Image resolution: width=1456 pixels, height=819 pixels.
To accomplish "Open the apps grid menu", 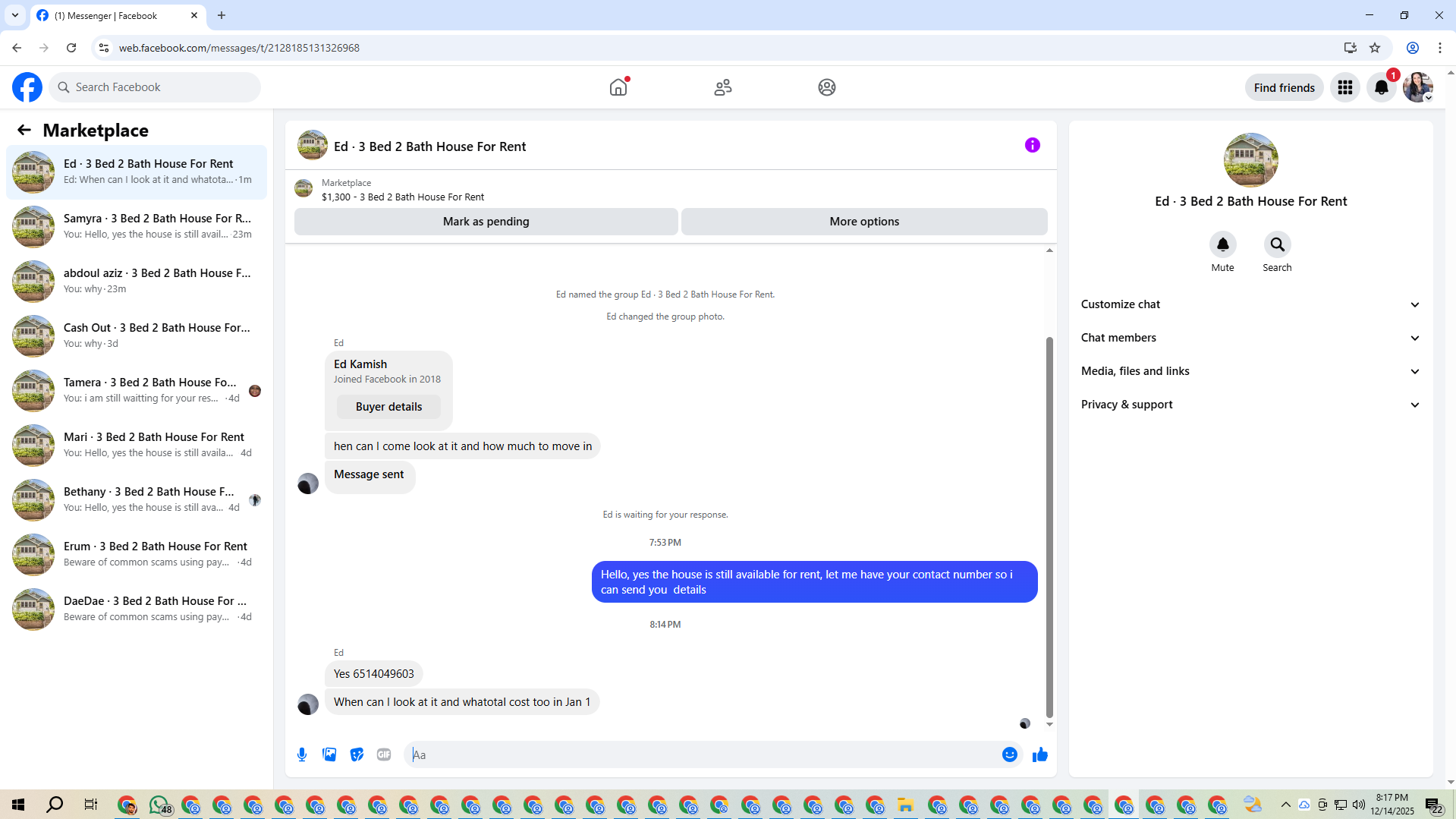I will coord(1345,87).
